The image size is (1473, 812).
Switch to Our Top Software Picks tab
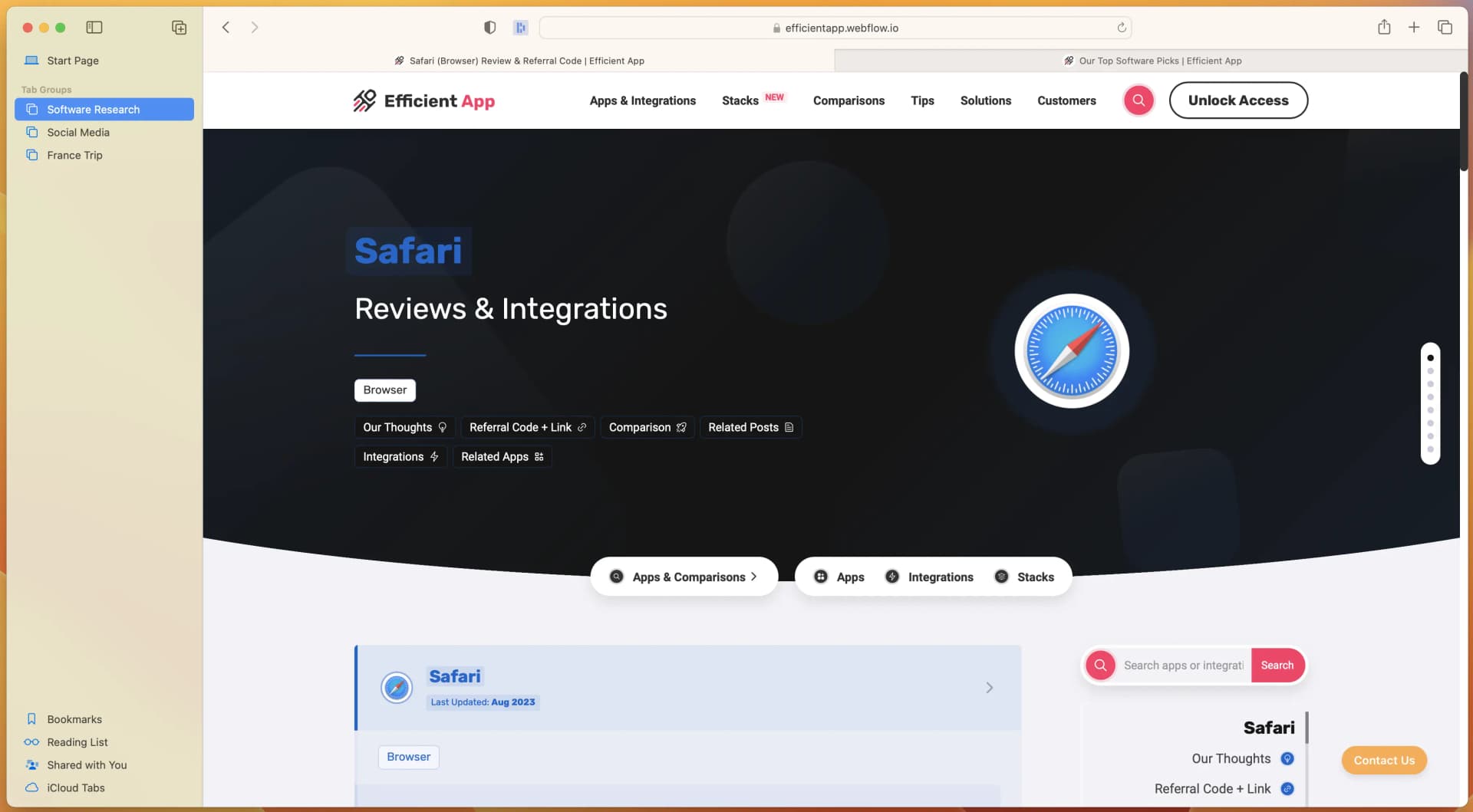pyautogui.click(x=1151, y=61)
